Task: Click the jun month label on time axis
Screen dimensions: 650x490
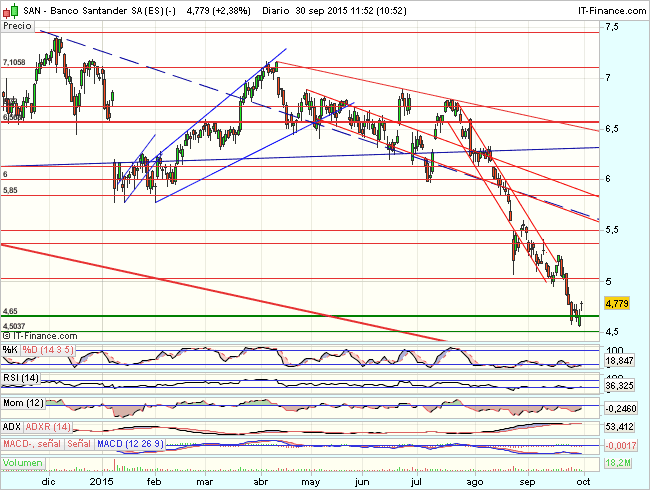Action: (362, 482)
